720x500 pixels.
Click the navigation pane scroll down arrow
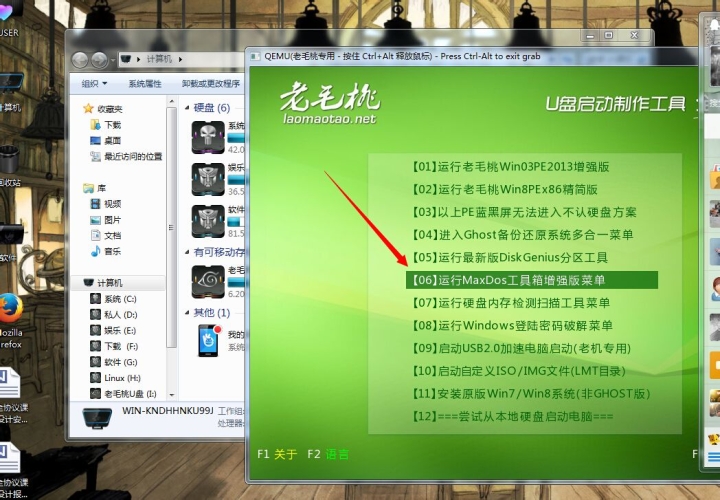(171, 395)
